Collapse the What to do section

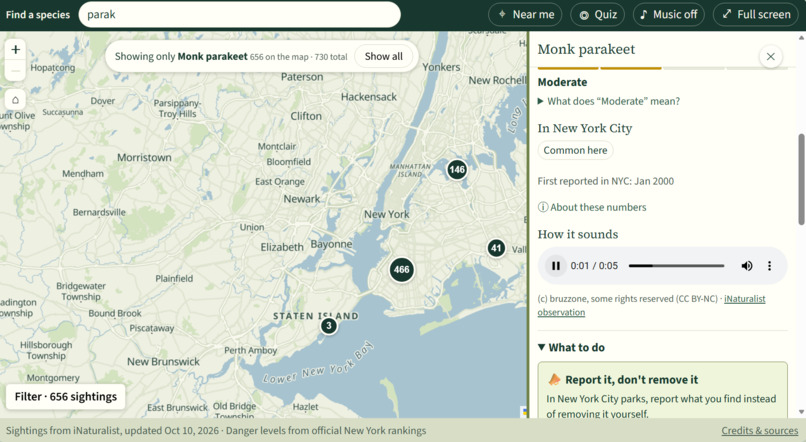[x=571, y=347]
